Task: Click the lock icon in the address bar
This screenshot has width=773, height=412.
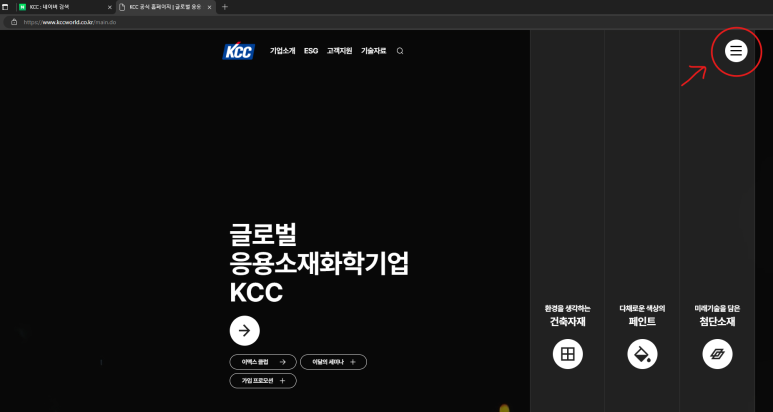Action: coord(14,22)
